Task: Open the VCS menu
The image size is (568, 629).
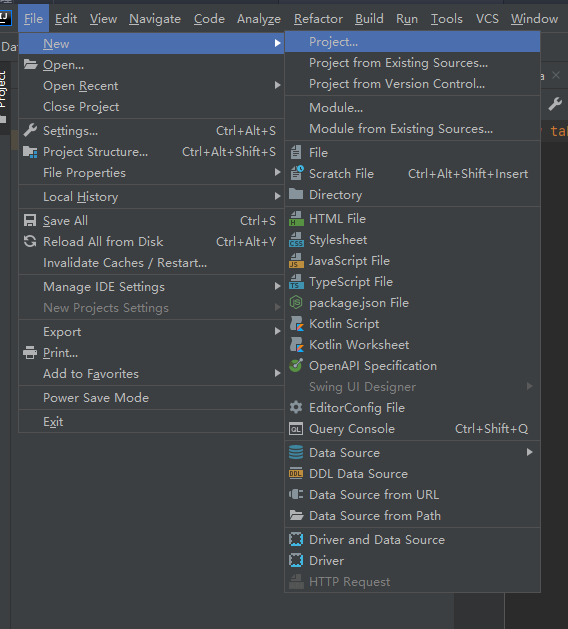Action: (487, 19)
